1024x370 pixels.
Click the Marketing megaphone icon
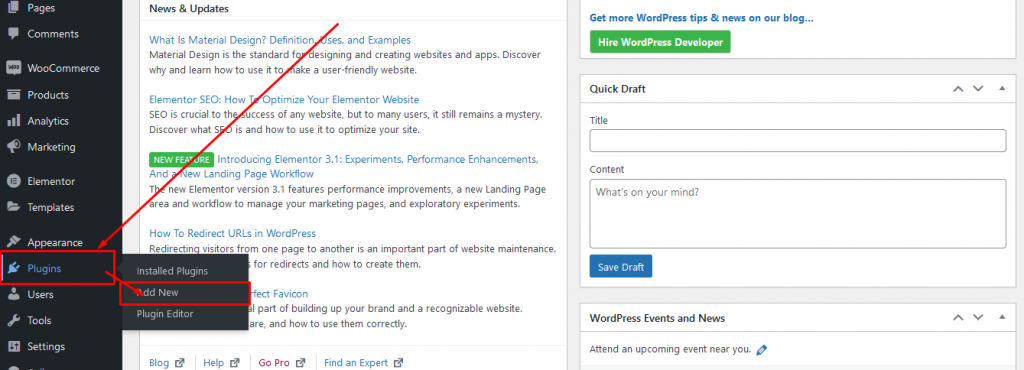coord(13,147)
